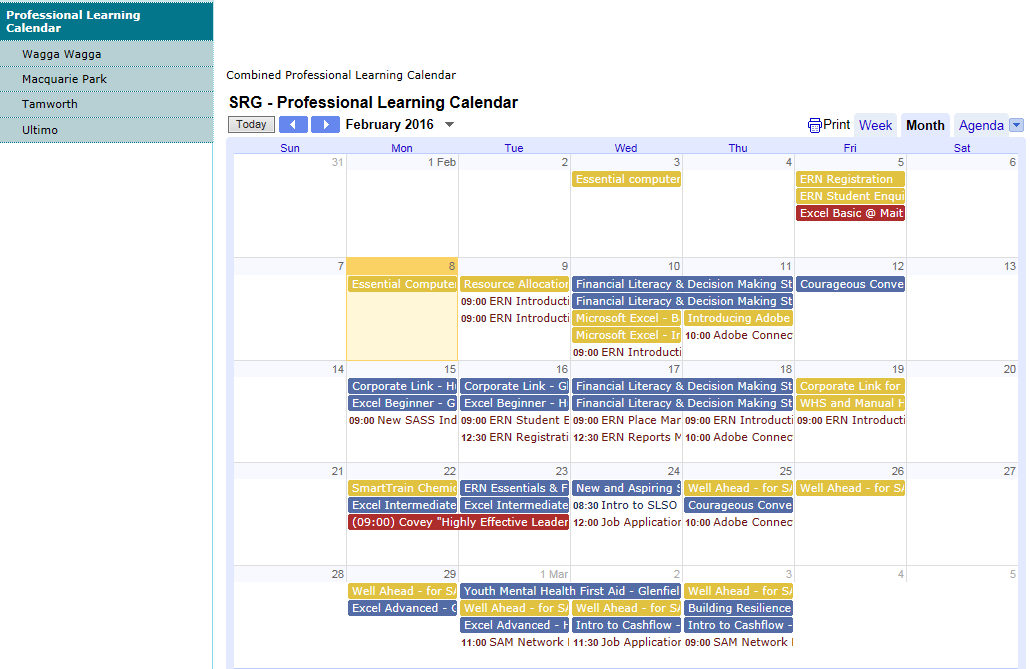This screenshot has height=669, width=1030.
Task: Open Building Resilience event
Action: (x=738, y=608)
